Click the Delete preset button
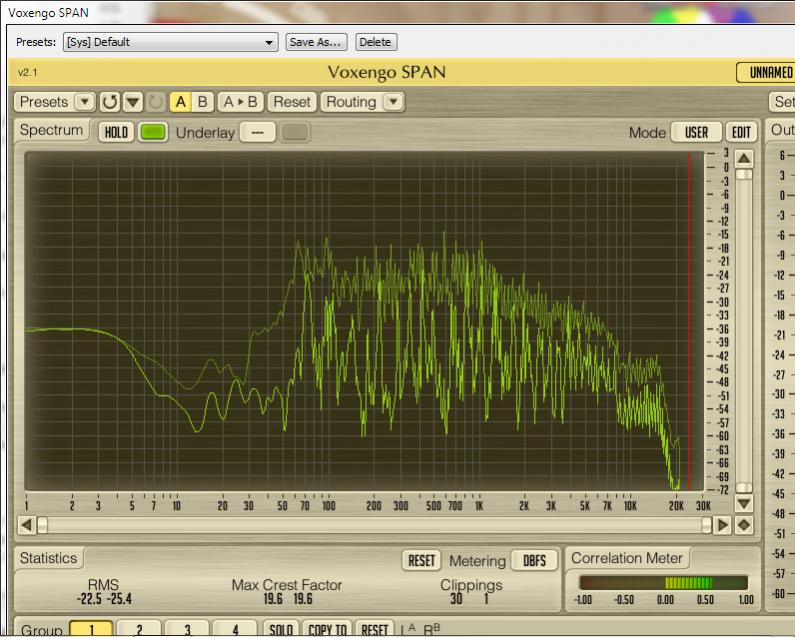795x637 pixels. [376, 42]
